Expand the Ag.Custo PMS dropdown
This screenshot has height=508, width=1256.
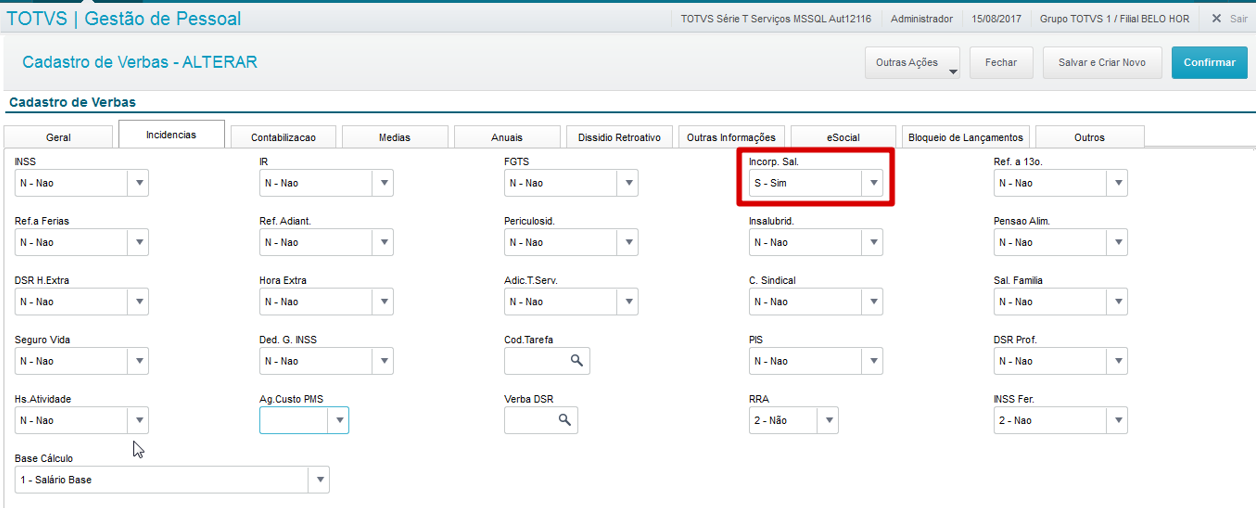tap(339, 421)
